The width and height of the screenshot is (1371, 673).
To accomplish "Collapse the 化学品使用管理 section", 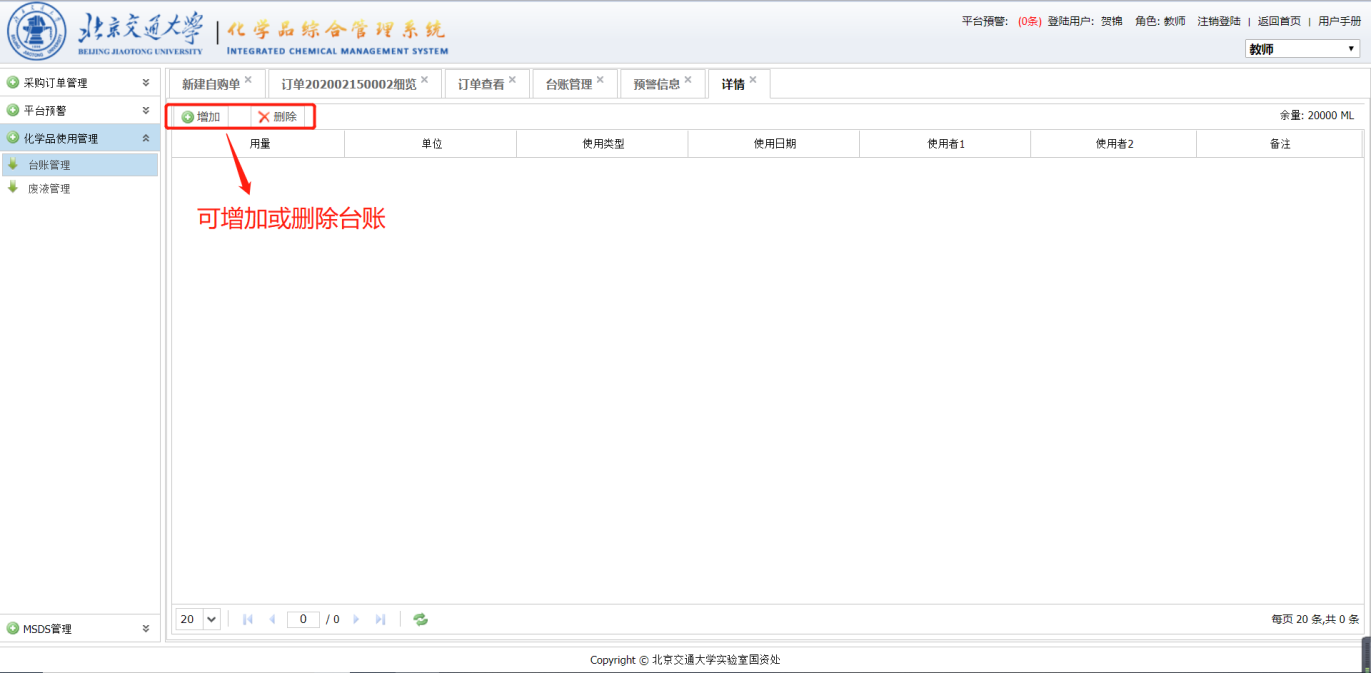I will click(146, 138).
